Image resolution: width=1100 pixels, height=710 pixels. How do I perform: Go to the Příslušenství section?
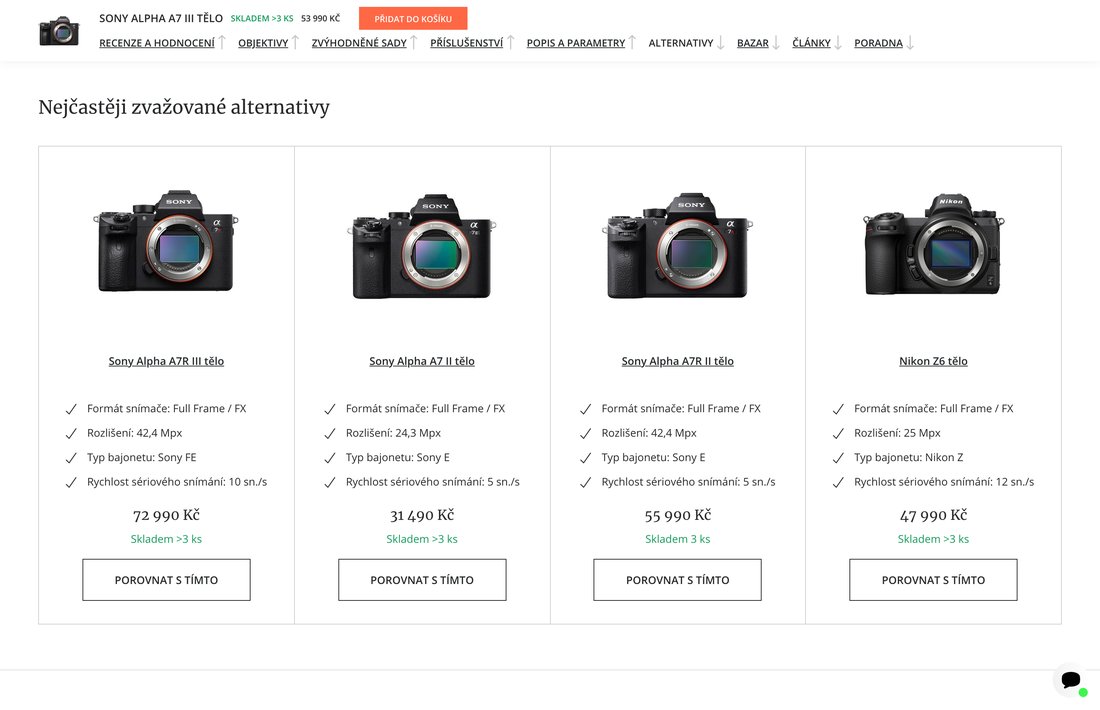pyautogui.click(x=466, y=43)
